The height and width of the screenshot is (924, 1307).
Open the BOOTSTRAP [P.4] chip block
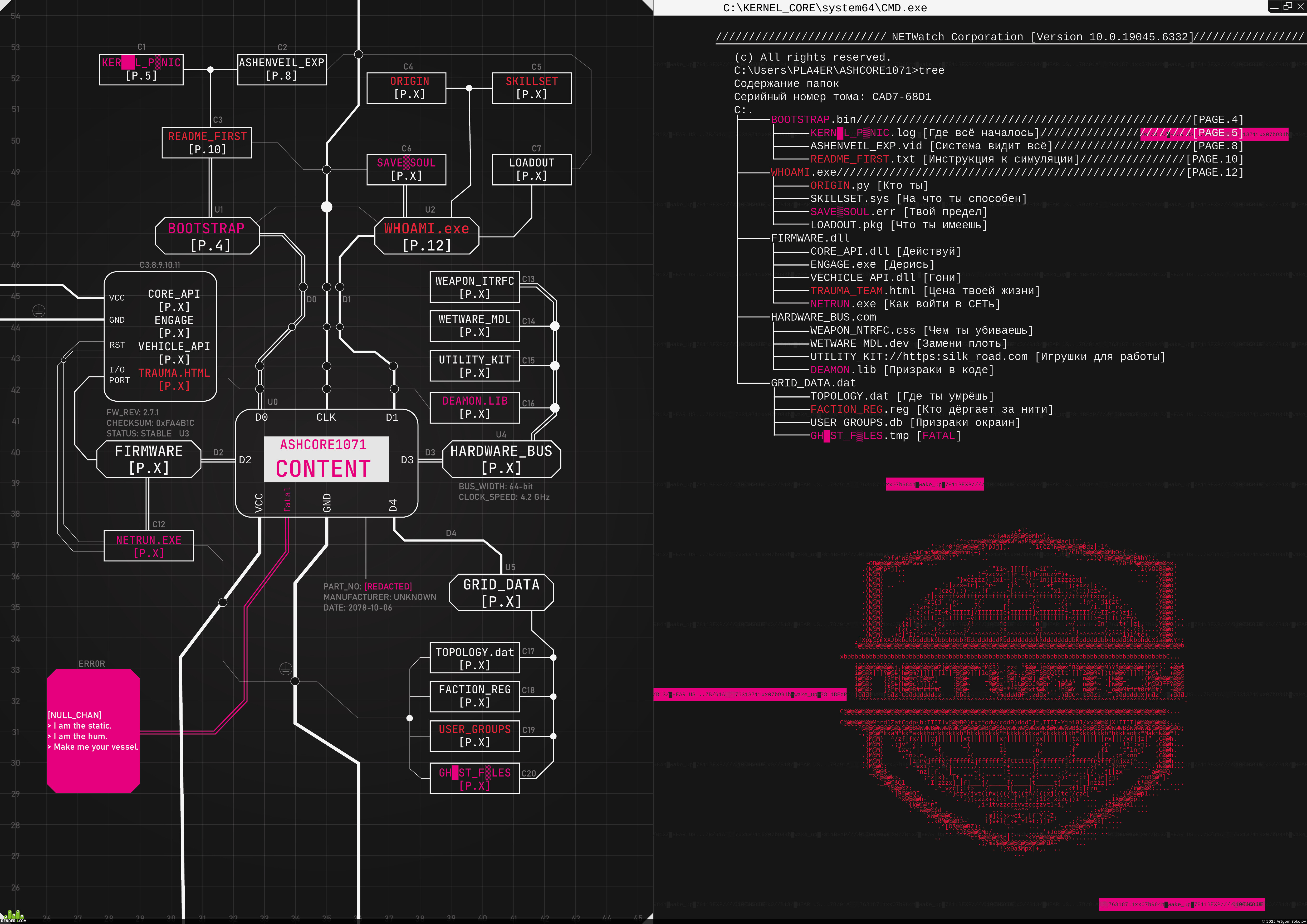208,236
